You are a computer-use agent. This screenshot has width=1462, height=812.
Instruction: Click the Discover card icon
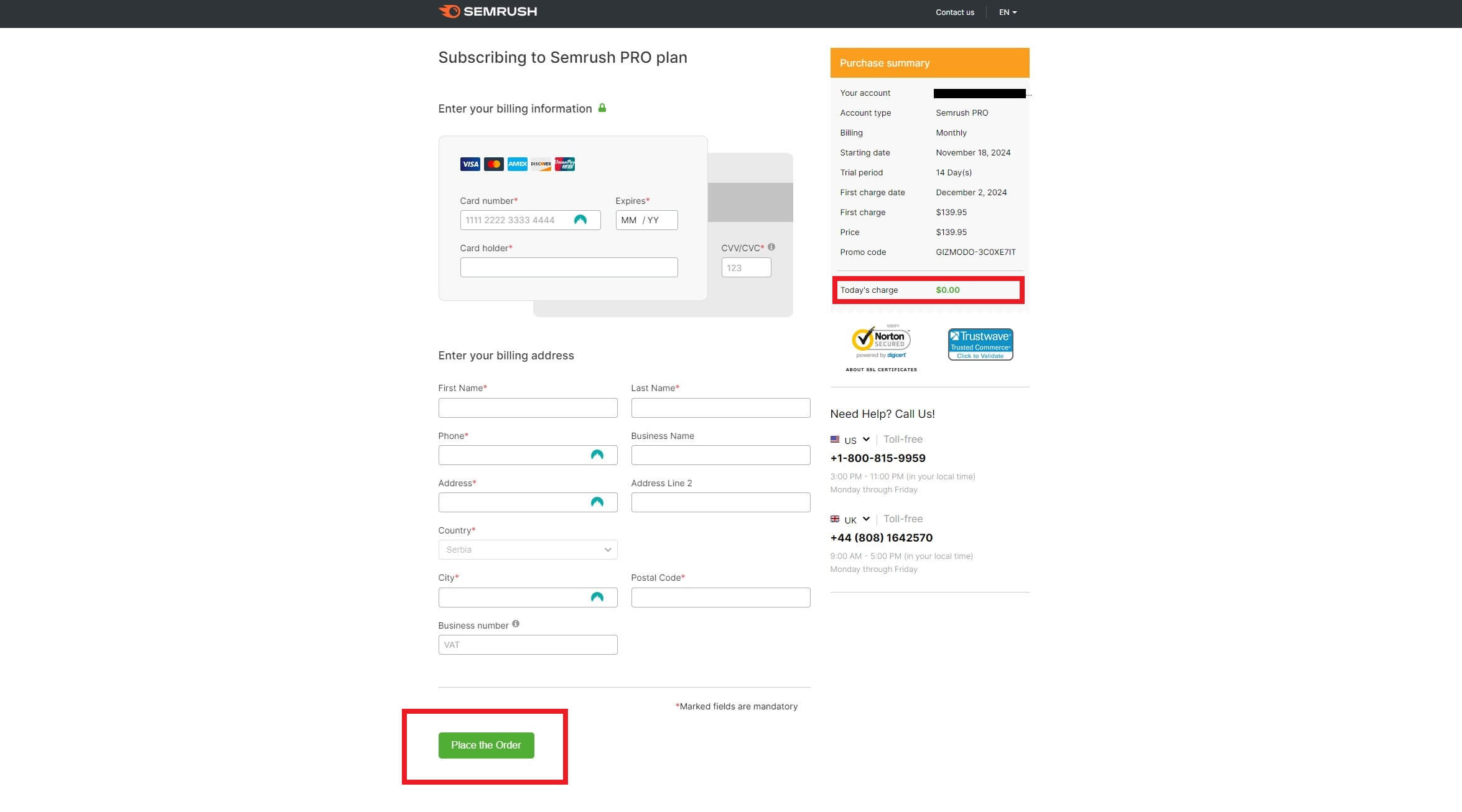pyautogui.click(x=541, y=164)
